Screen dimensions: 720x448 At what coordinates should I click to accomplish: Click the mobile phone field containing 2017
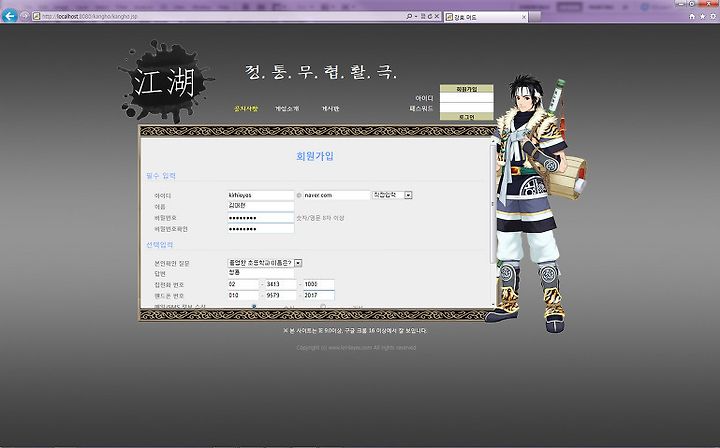pyautogui.click(x=319, y=295)
